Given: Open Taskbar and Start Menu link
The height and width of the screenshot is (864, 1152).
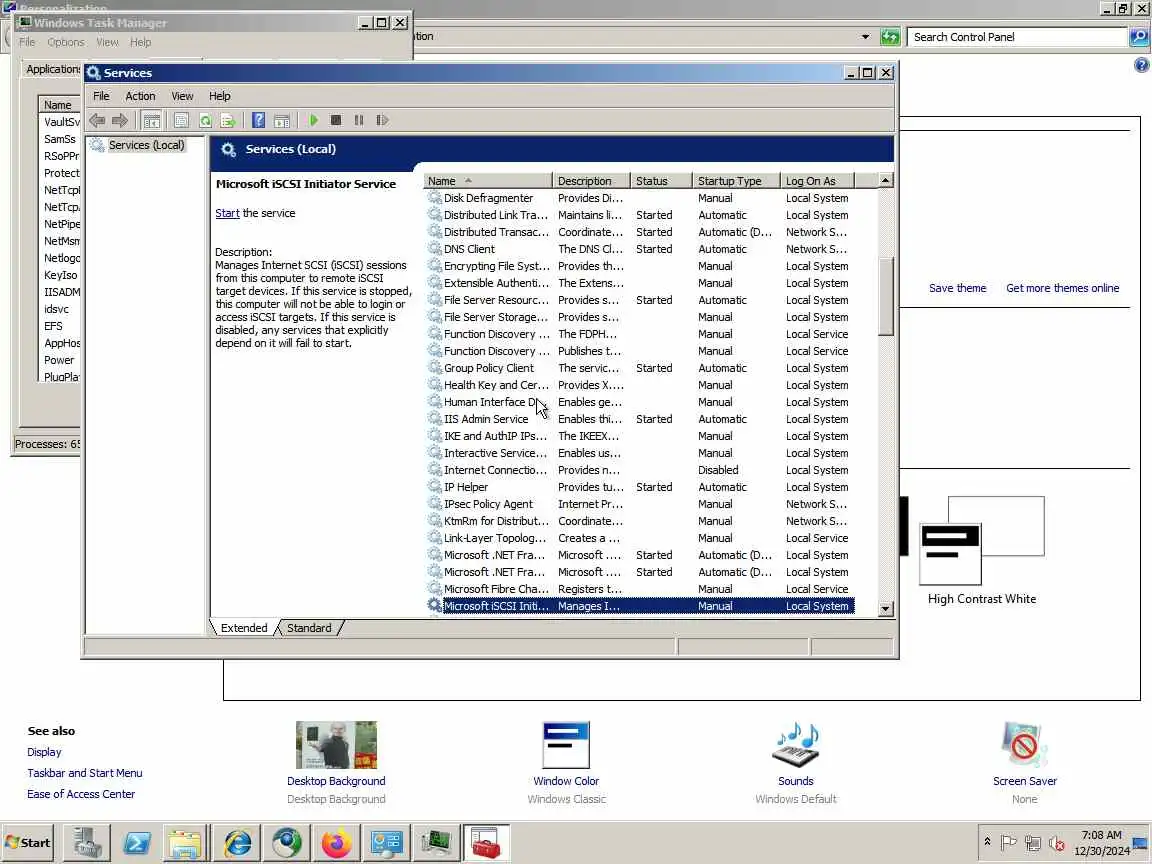Looking at the screenshot, I should click(84, 773).
